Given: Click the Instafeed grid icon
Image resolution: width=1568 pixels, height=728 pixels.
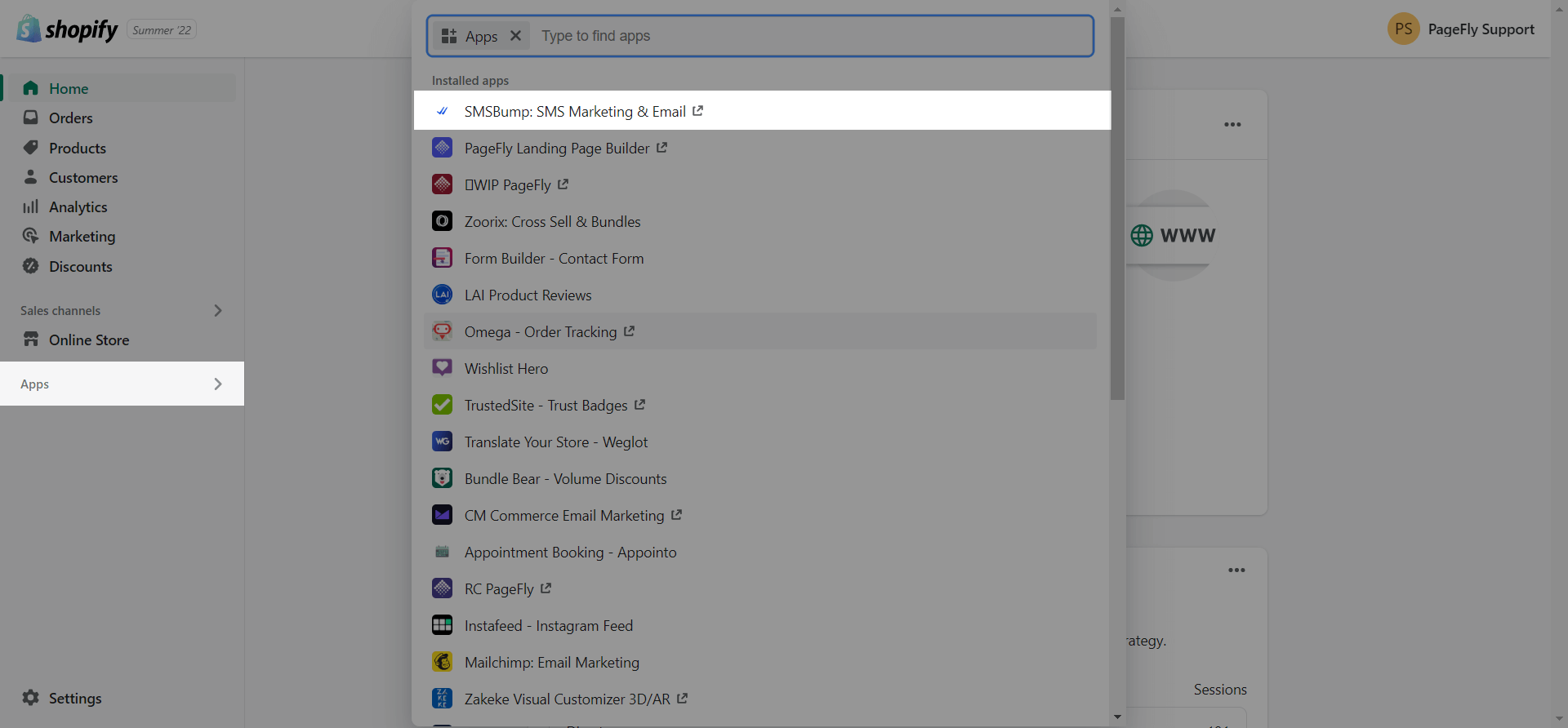Looking at the screenshot, I should coord(442,625).
